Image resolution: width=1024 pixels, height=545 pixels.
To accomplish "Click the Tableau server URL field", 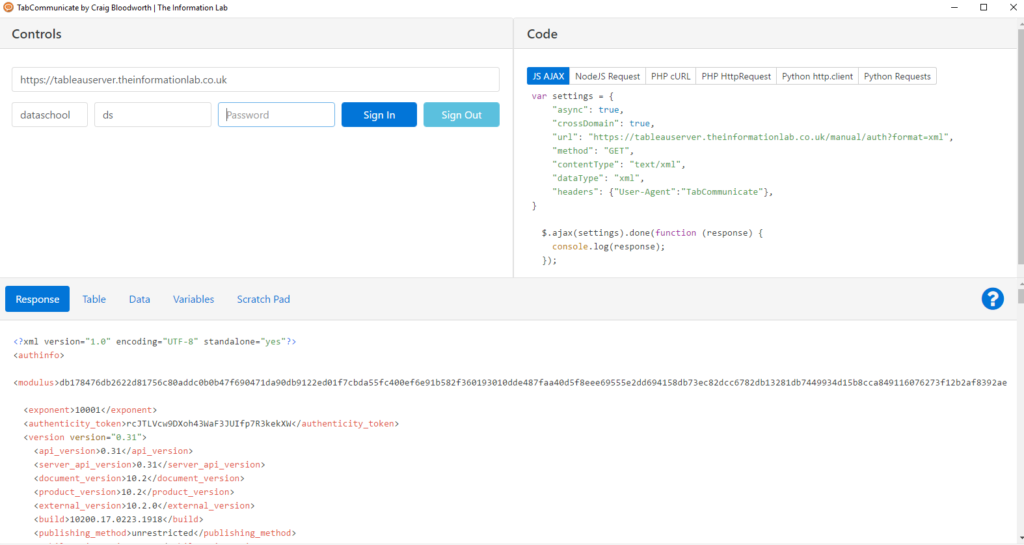I will coord(255,80).
